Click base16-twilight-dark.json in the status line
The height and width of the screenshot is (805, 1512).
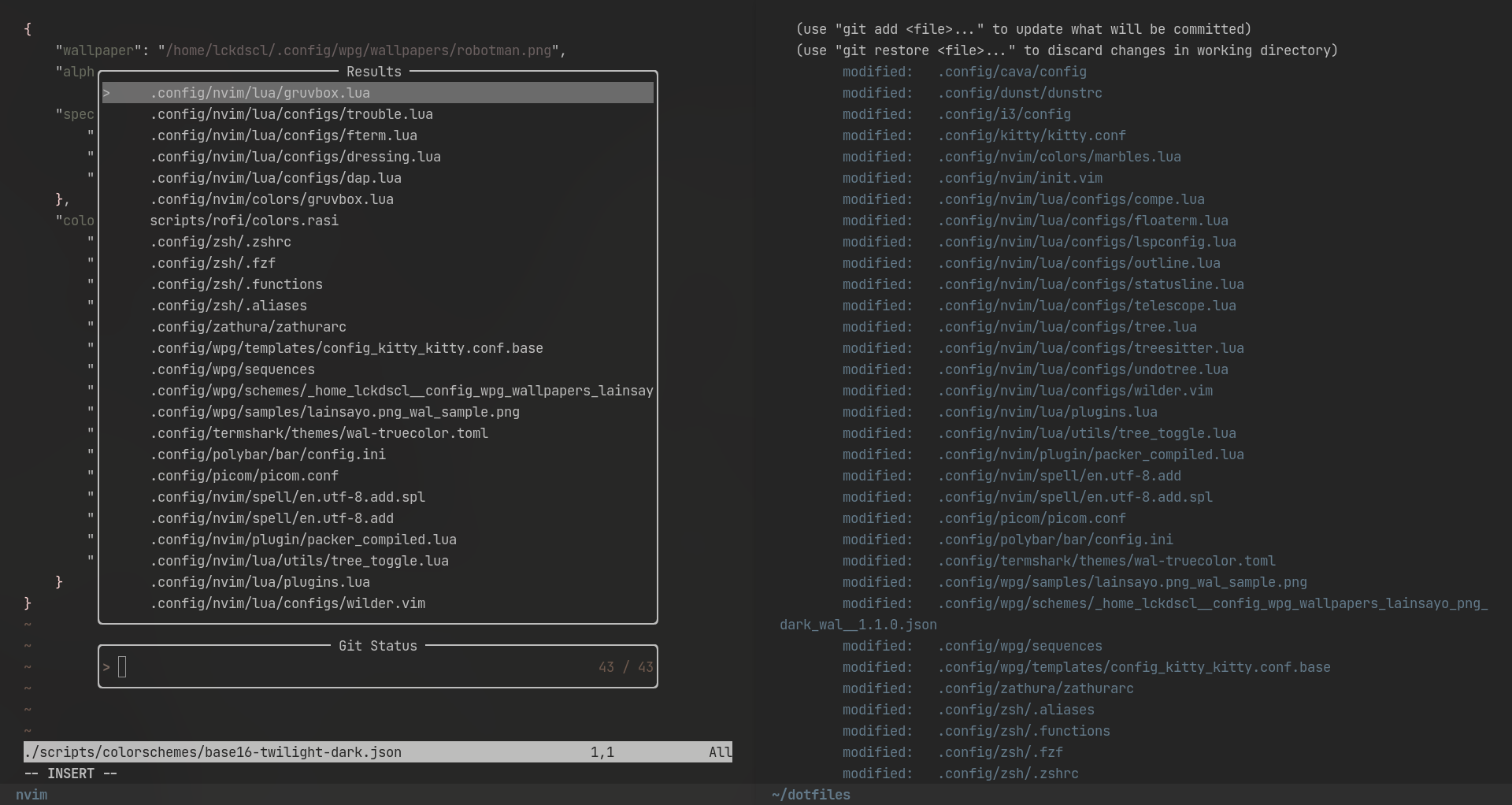point(213,751)
